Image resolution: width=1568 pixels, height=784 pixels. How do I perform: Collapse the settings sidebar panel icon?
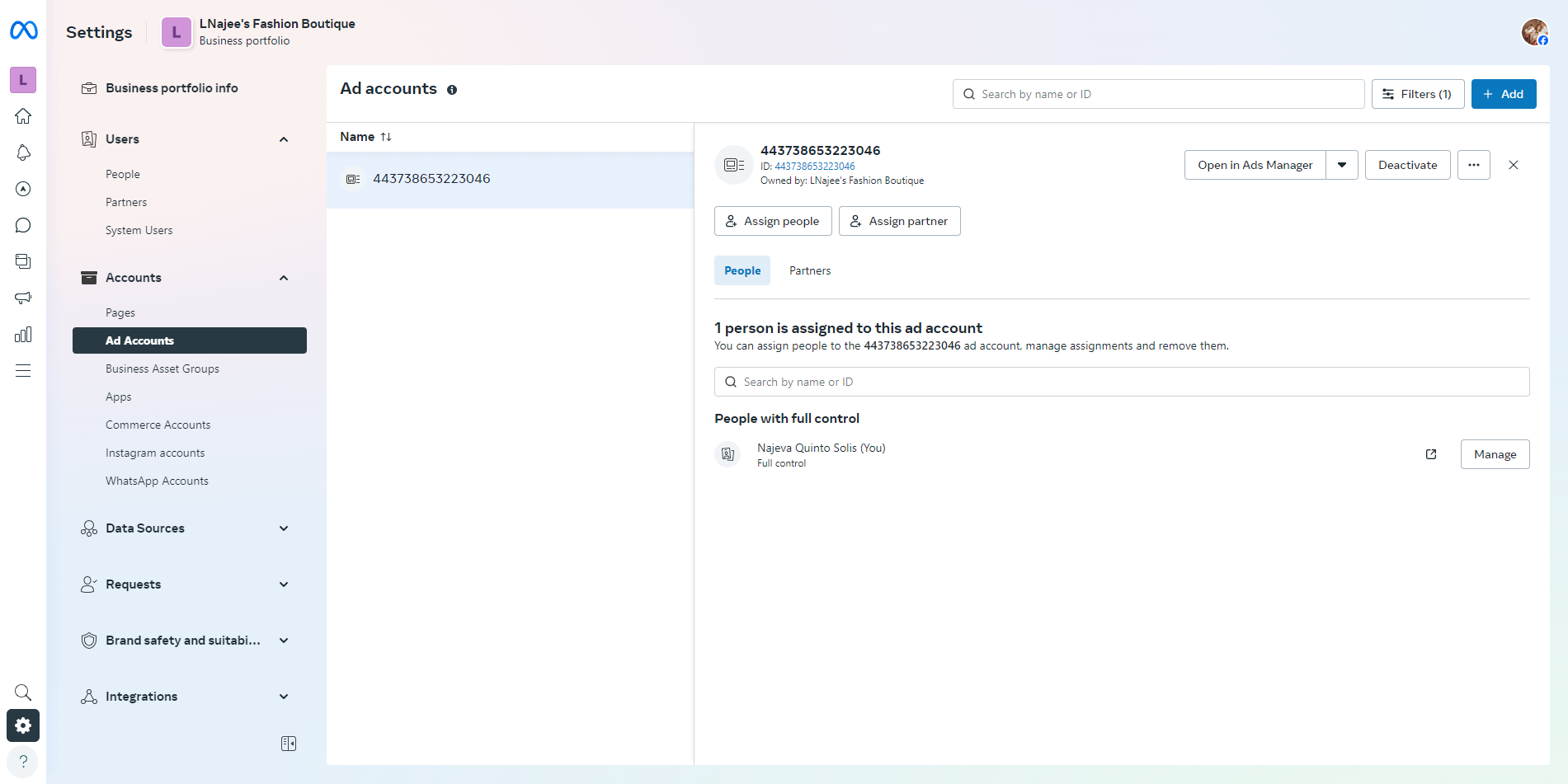pyautogui.click(x=289, y=744)
